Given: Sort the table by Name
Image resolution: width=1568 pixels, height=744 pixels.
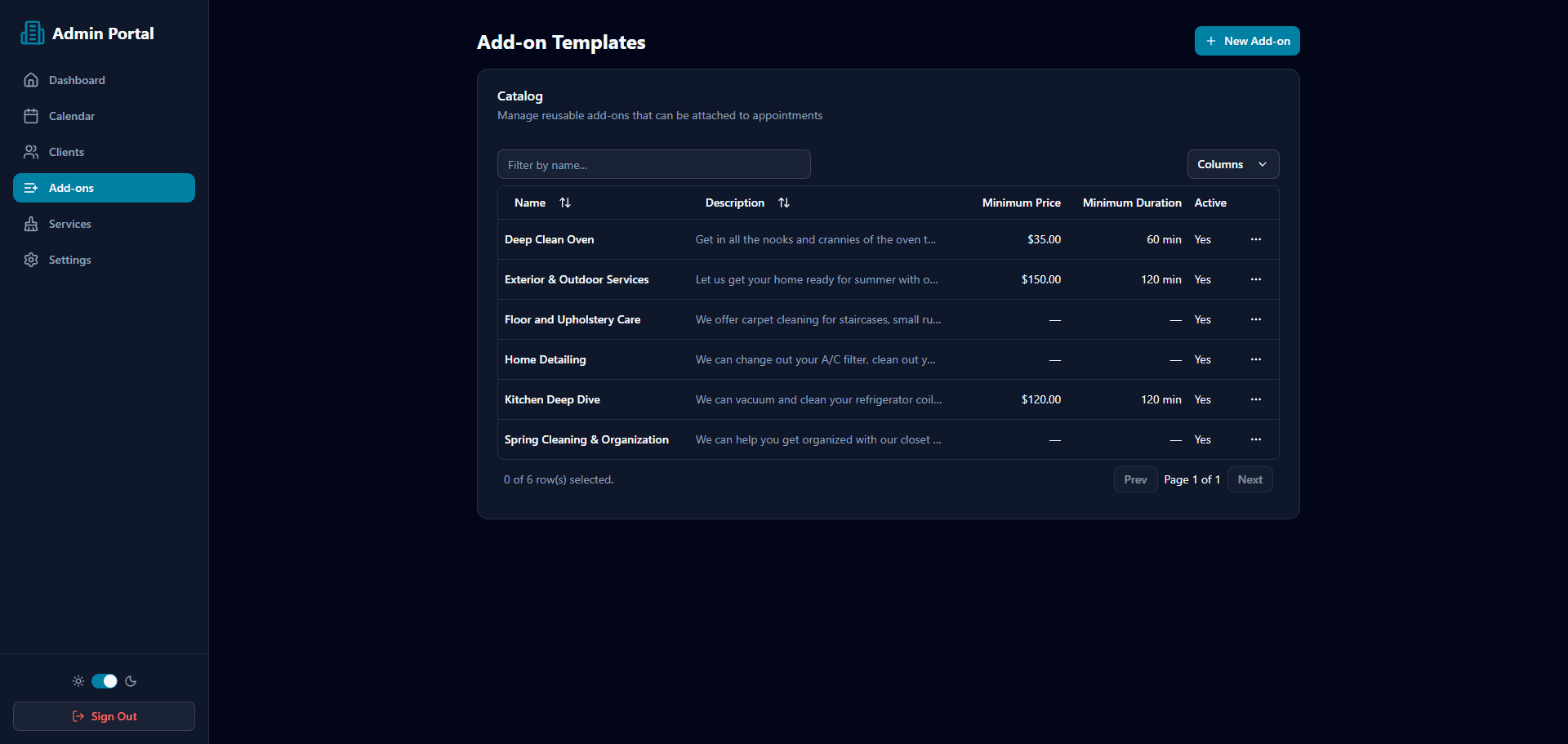Looking at the screenshot, I should point(565,203).
